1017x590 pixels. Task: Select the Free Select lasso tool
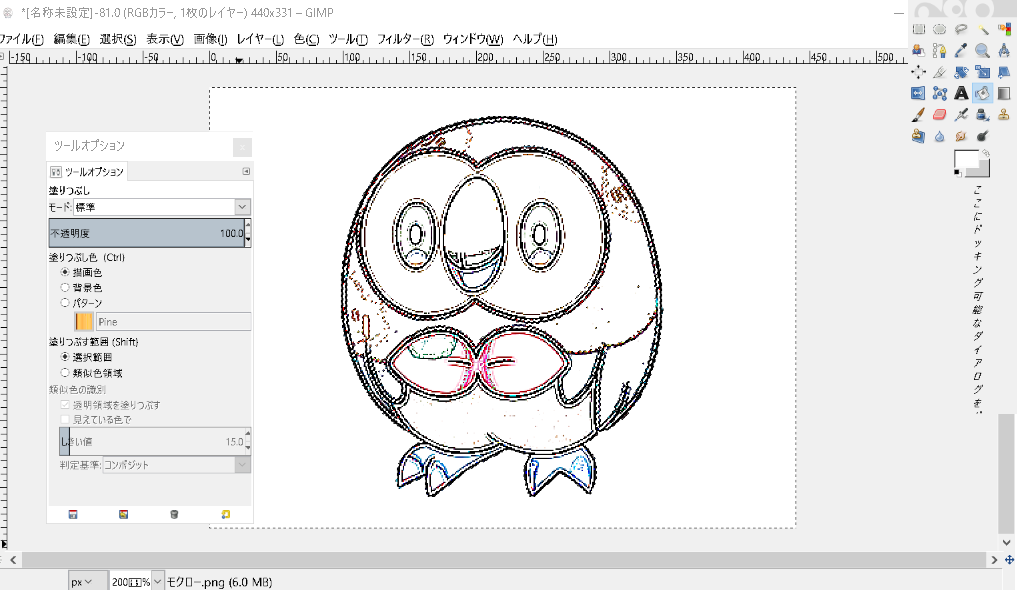tap(961, 29)
